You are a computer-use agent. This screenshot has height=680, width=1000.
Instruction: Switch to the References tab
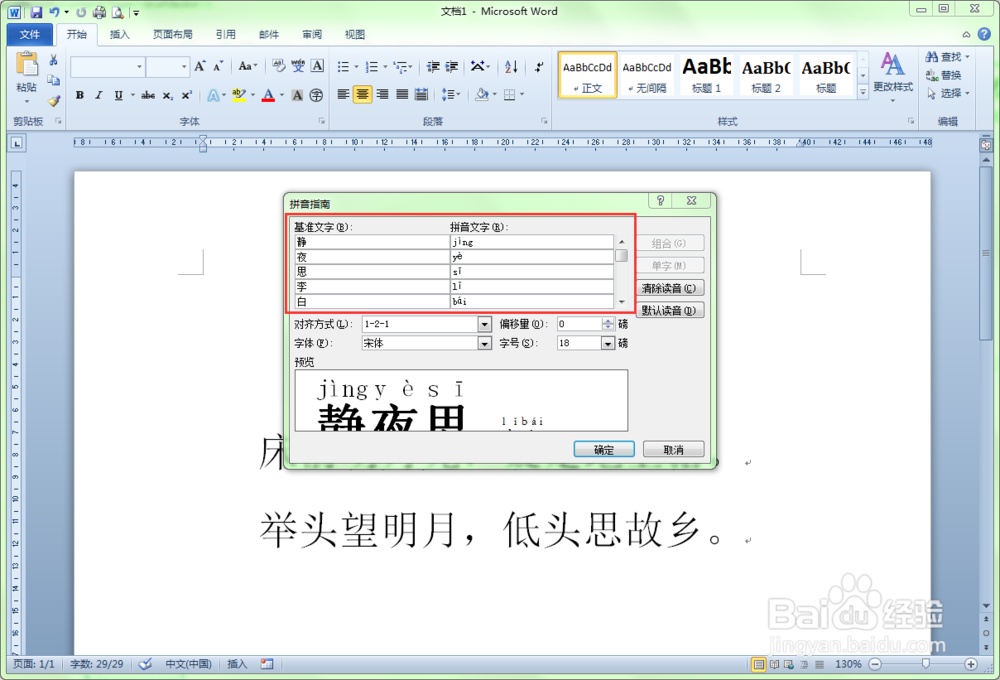pos(225,34)
